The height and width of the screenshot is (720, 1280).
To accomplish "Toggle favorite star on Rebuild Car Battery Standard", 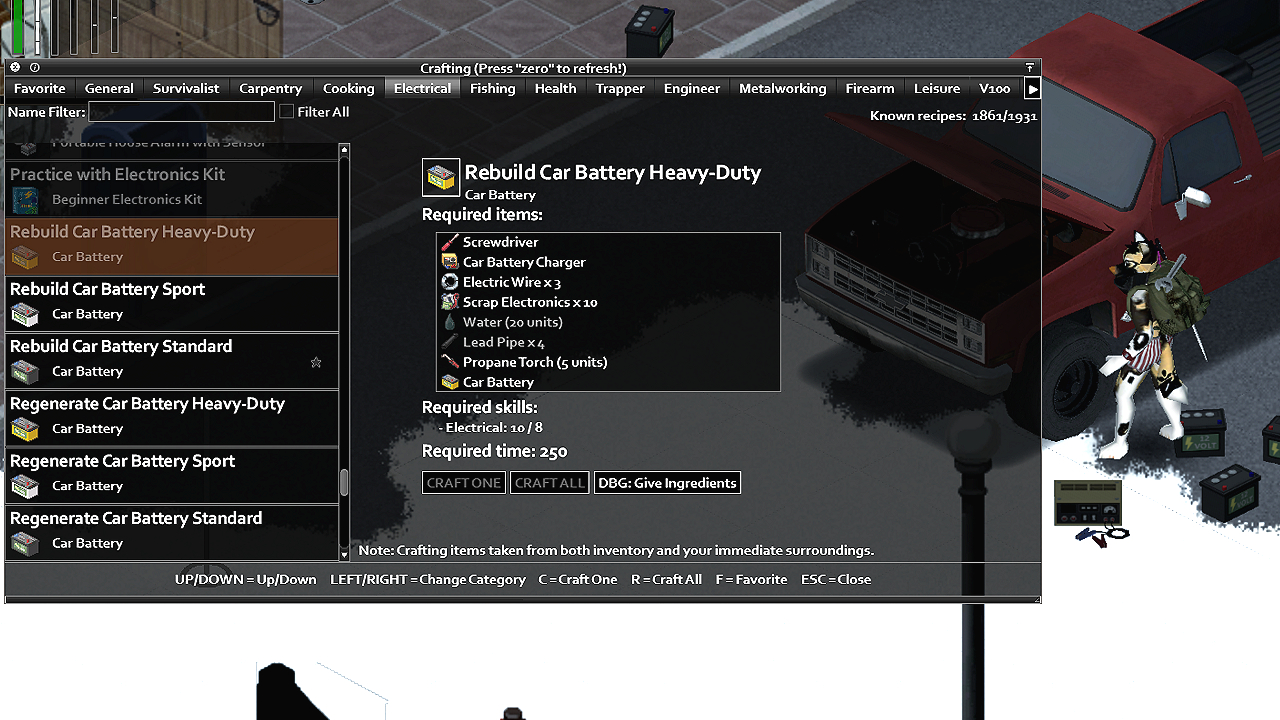I will (316, 362).
